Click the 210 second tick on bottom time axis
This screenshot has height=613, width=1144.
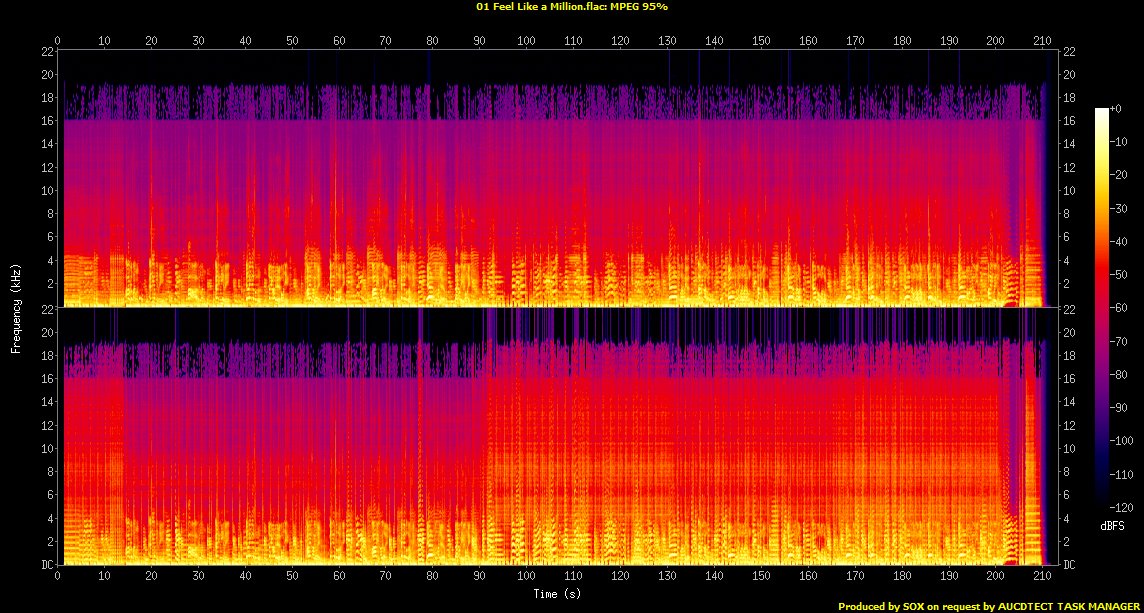pyautogui.click(x=1042, y=577)
